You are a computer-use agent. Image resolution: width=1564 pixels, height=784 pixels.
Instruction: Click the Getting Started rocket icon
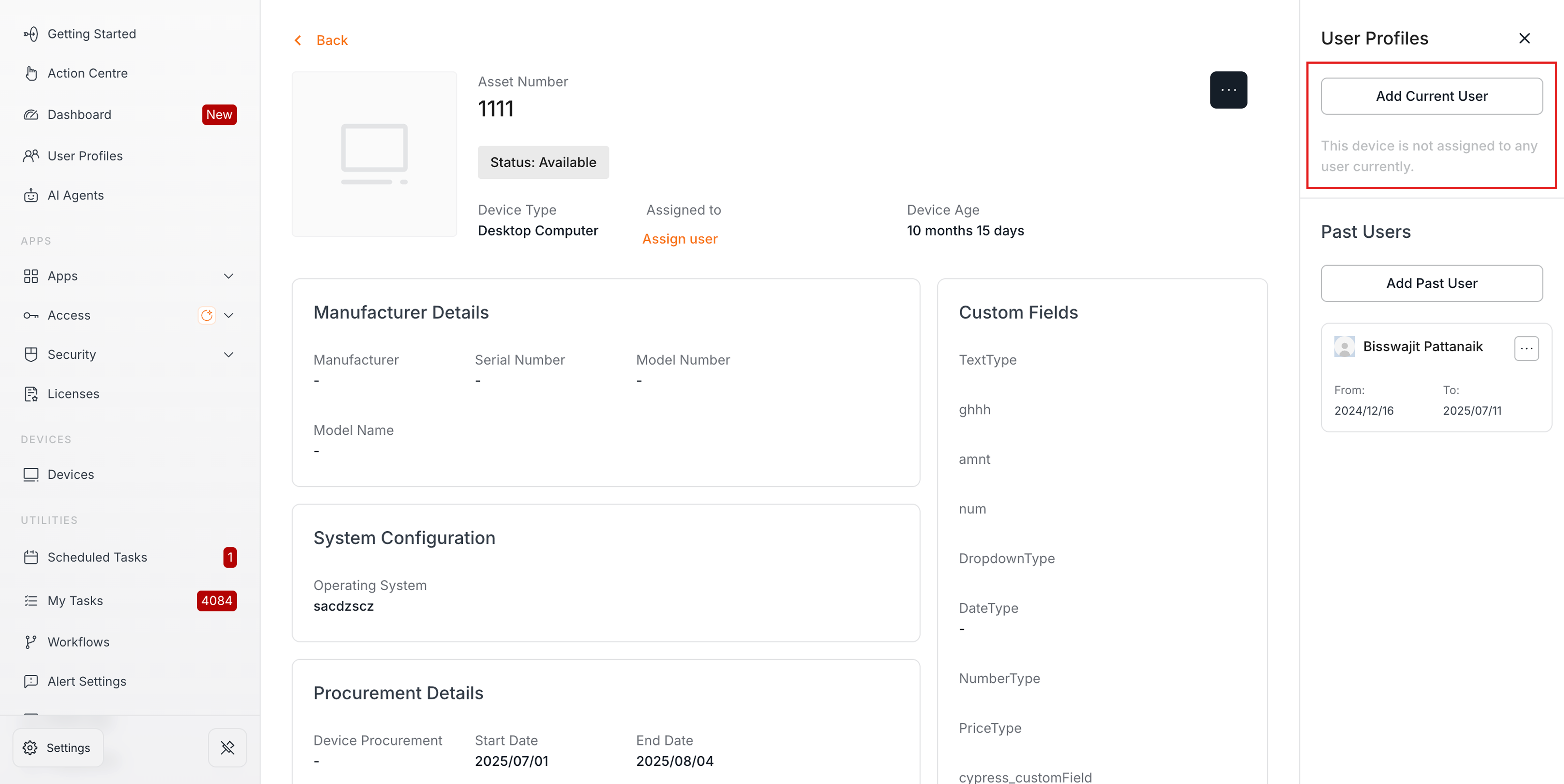click(31, 34)
